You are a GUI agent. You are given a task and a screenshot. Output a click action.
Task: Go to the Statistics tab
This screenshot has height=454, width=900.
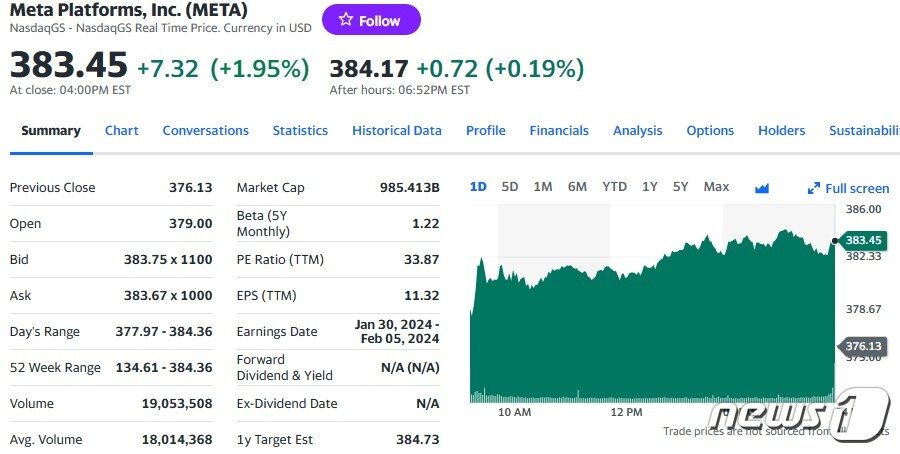300,131
